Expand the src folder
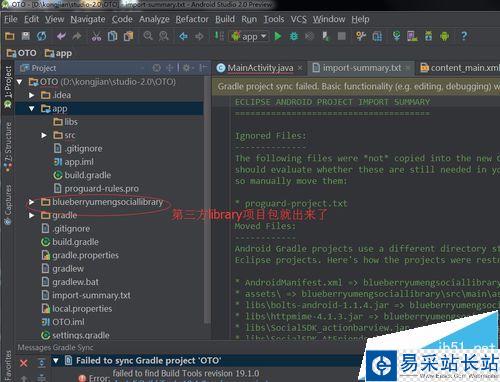 point(44,135)
